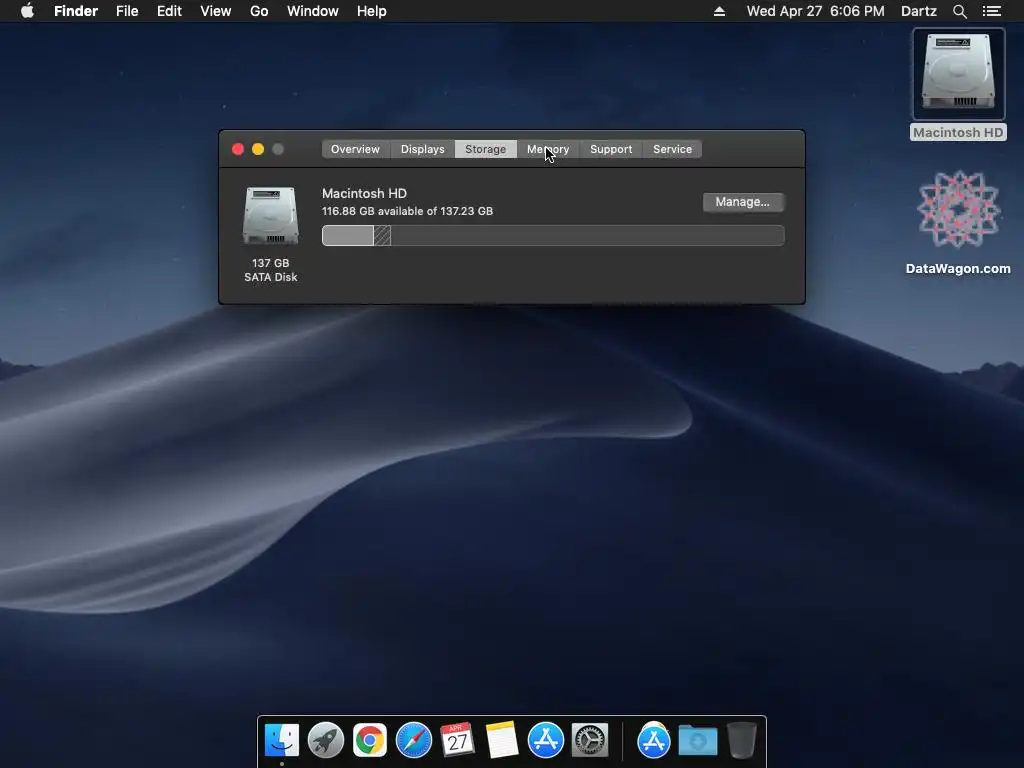Open Launchpad rocket in the Dock
The image size is (1024, 768).
326,741
